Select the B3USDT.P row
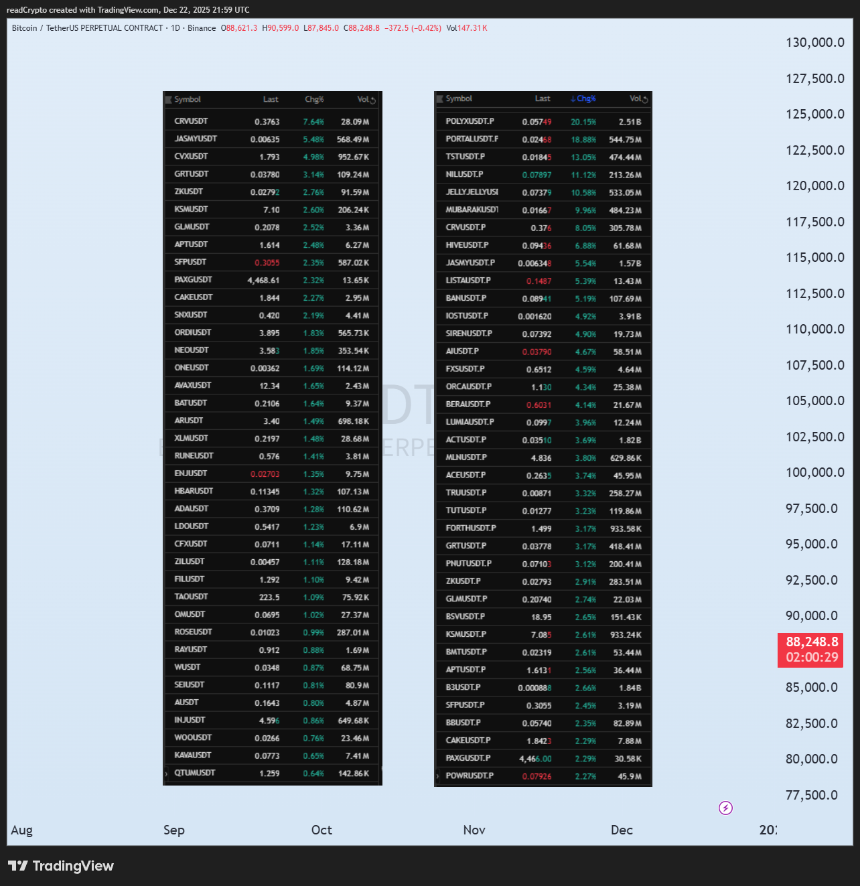860x886 pixels. 544,688
